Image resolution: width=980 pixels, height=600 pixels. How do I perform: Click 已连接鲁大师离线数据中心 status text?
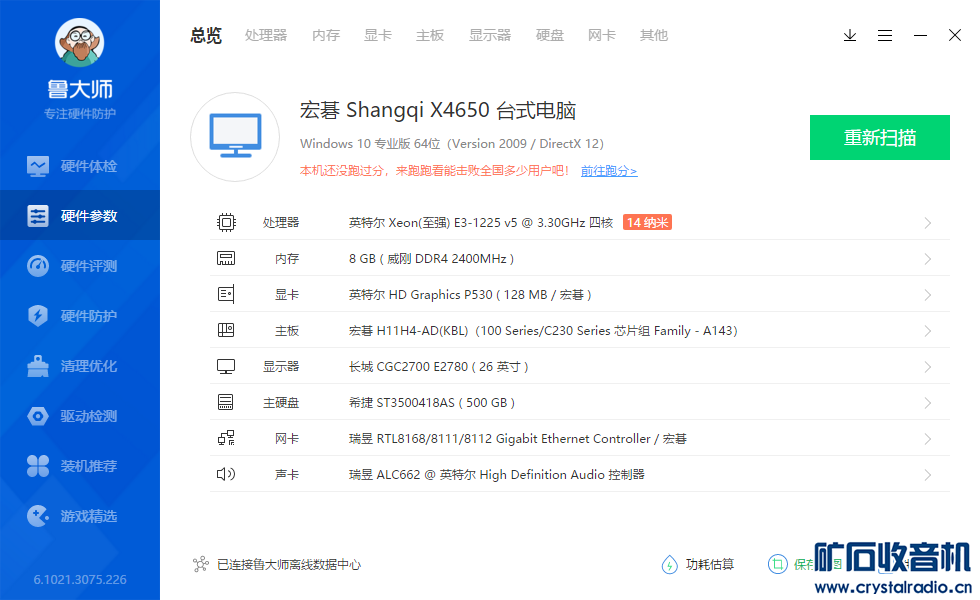point(289,564)
